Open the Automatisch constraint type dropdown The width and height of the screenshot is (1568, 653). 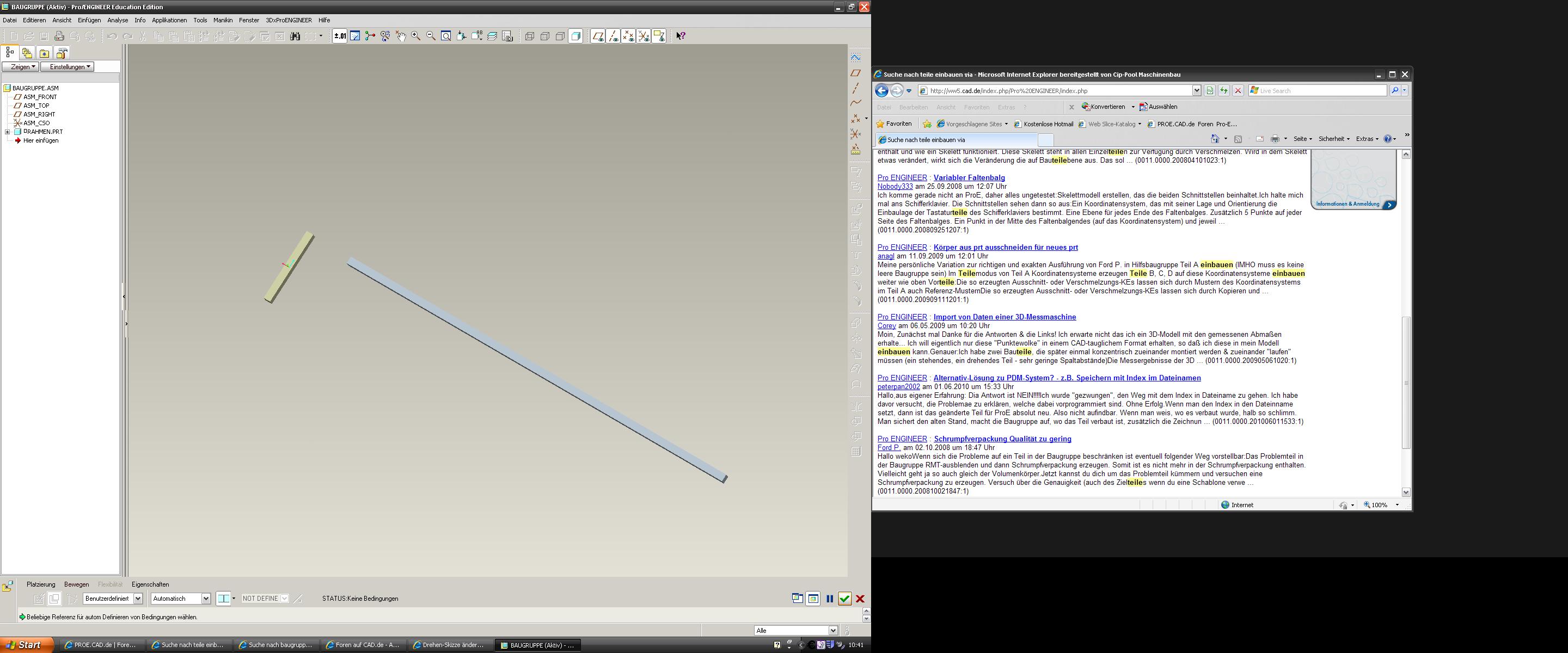pos(181,599)
